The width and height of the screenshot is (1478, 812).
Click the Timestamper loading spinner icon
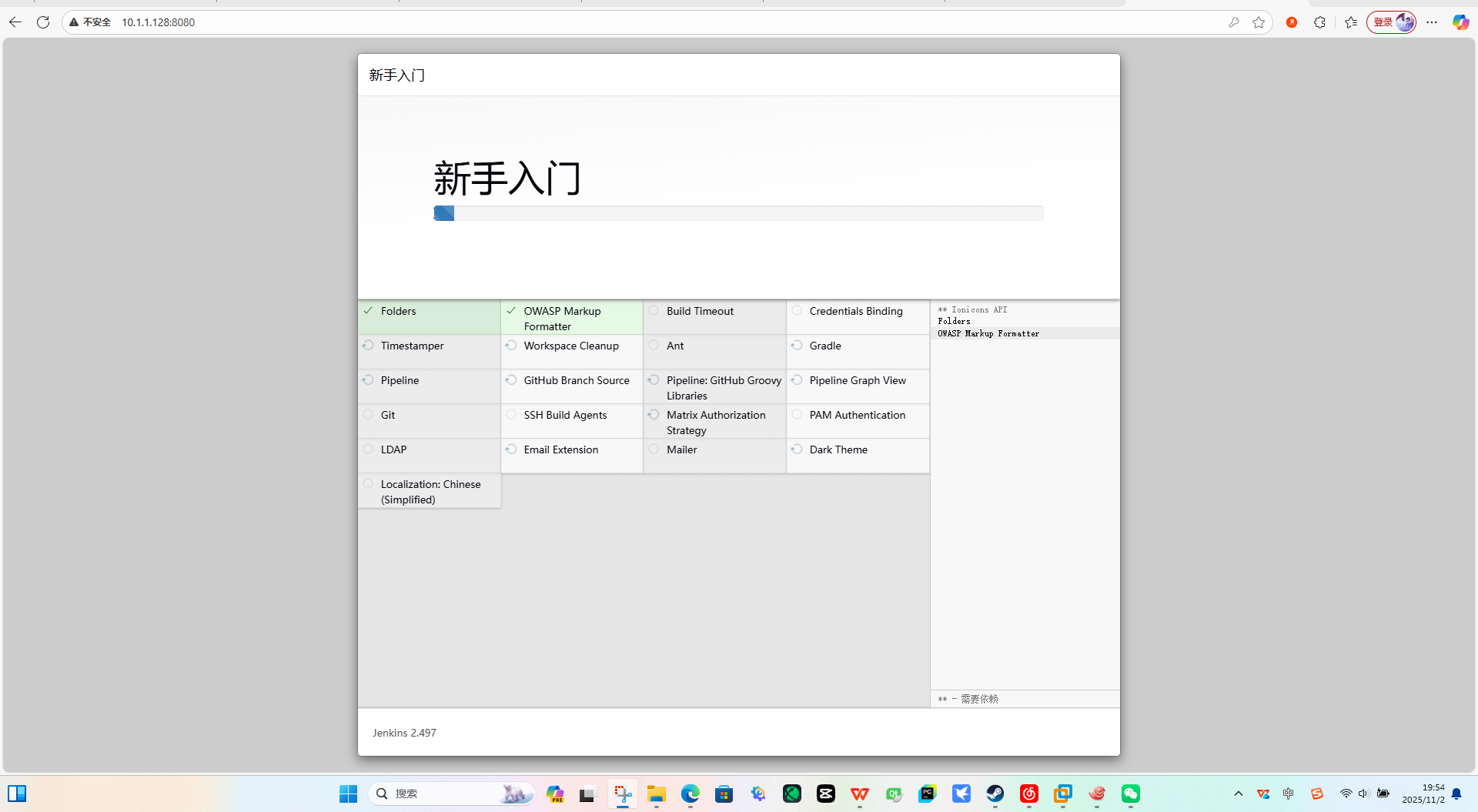point(368,346)
